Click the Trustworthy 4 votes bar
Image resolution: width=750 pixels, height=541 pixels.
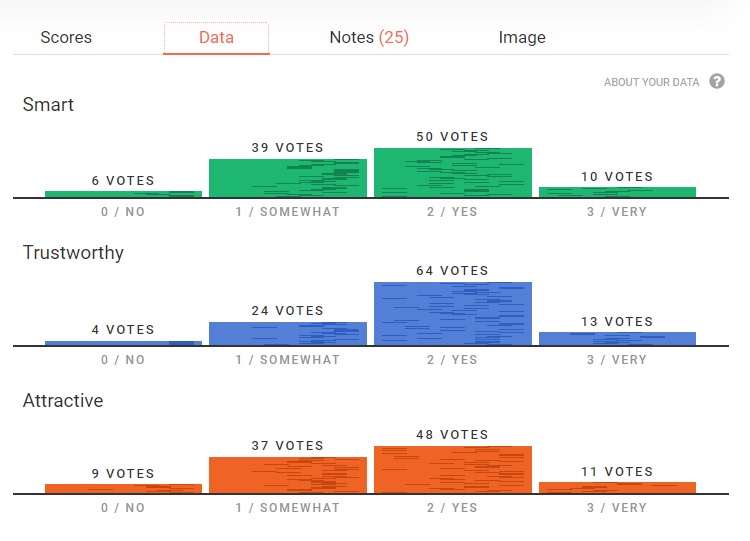pyautogui.click(x=123, y=343)
